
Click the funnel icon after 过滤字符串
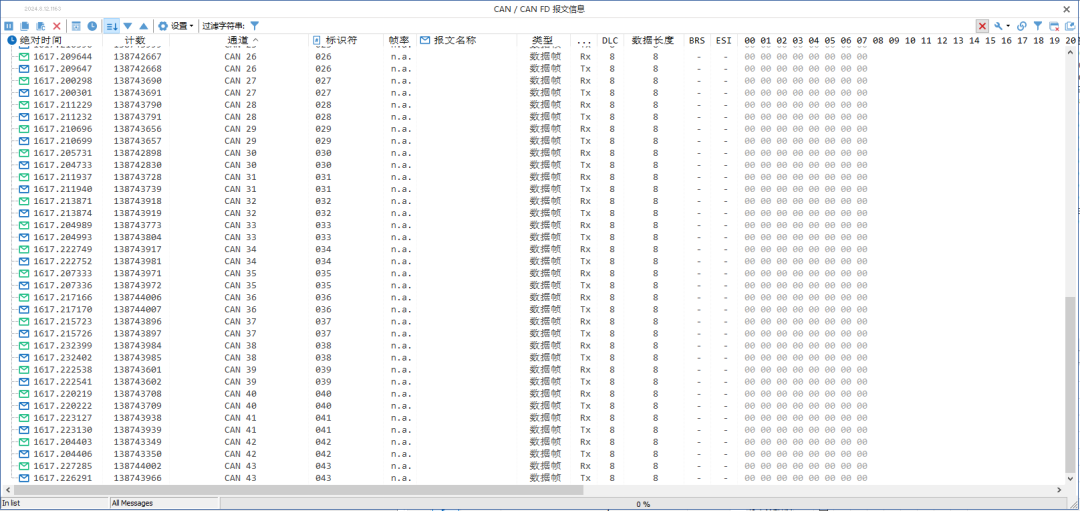click(255, 25)
